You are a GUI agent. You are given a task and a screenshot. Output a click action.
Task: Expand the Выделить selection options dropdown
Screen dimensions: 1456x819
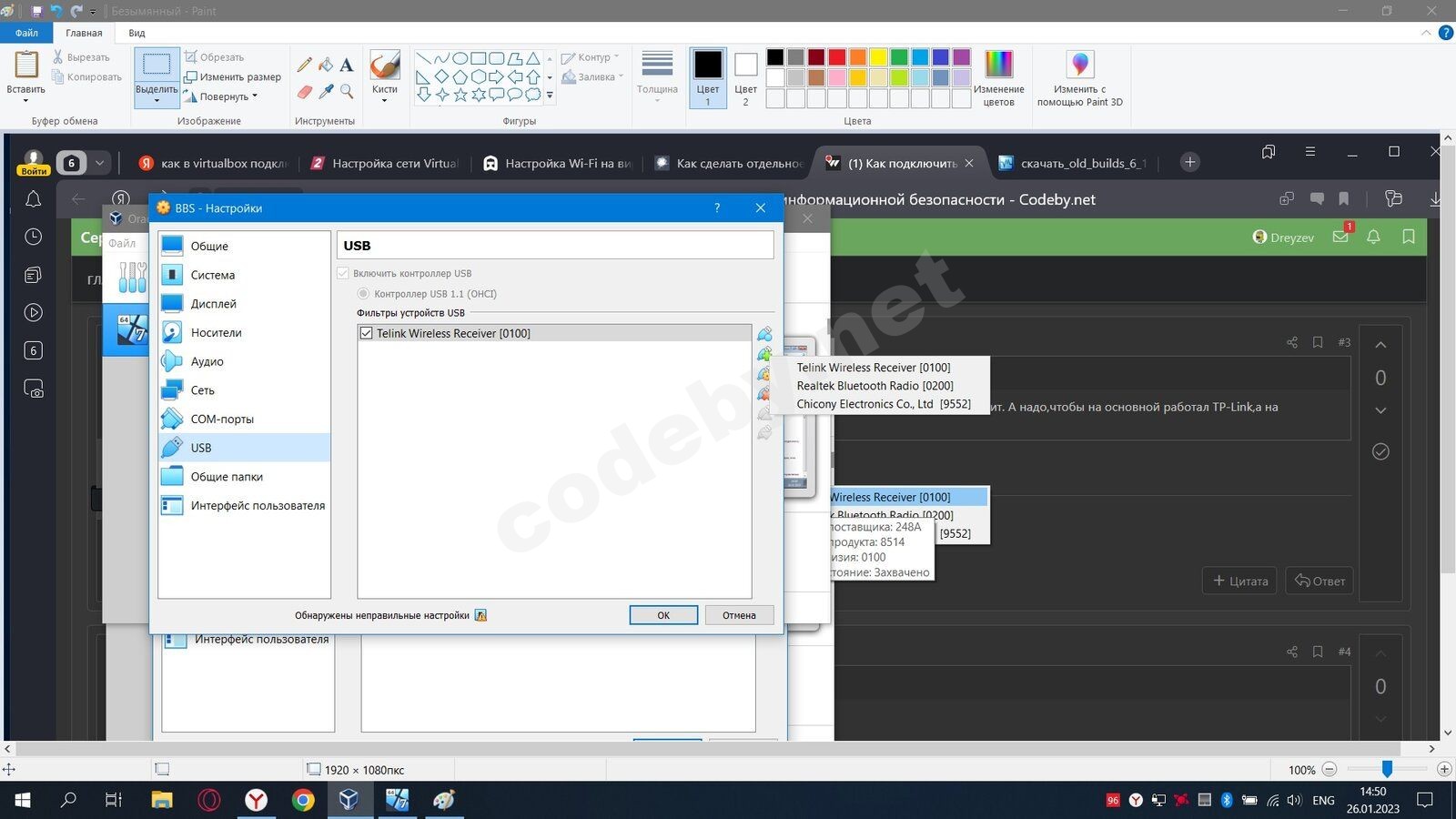click(157, 100)
